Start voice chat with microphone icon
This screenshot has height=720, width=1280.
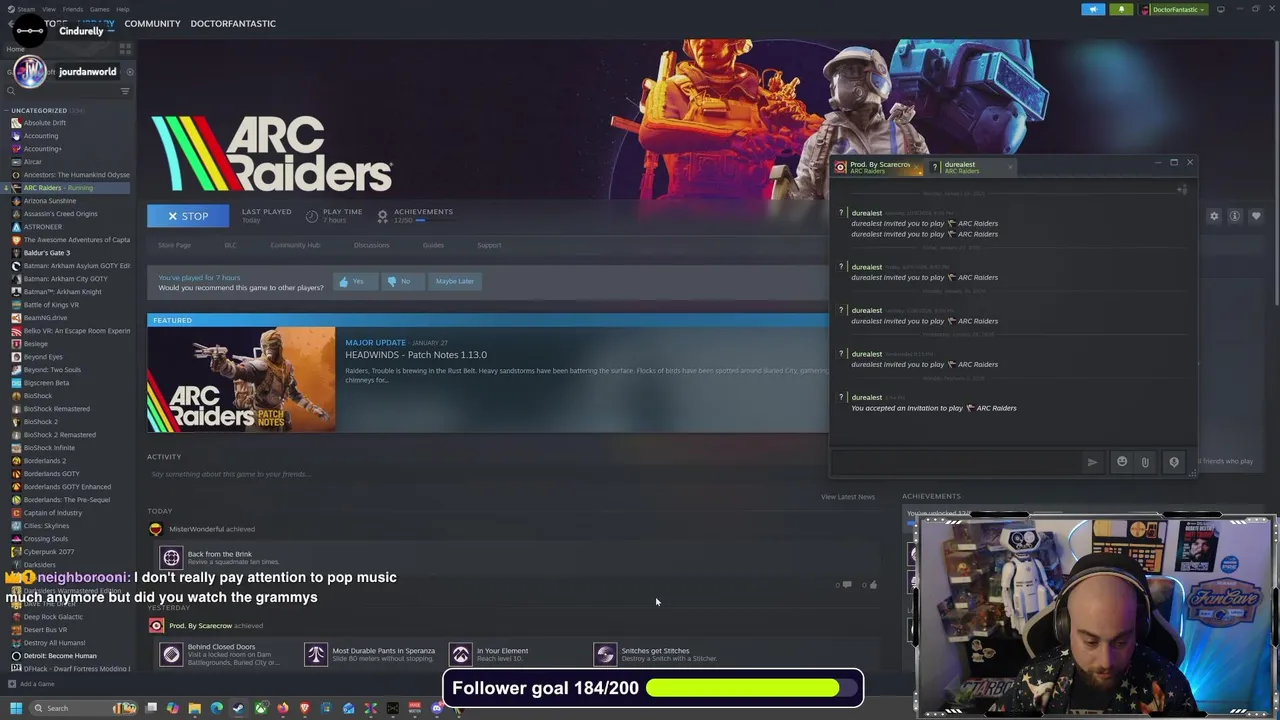pyautogui.click(x=1174, y=462)
